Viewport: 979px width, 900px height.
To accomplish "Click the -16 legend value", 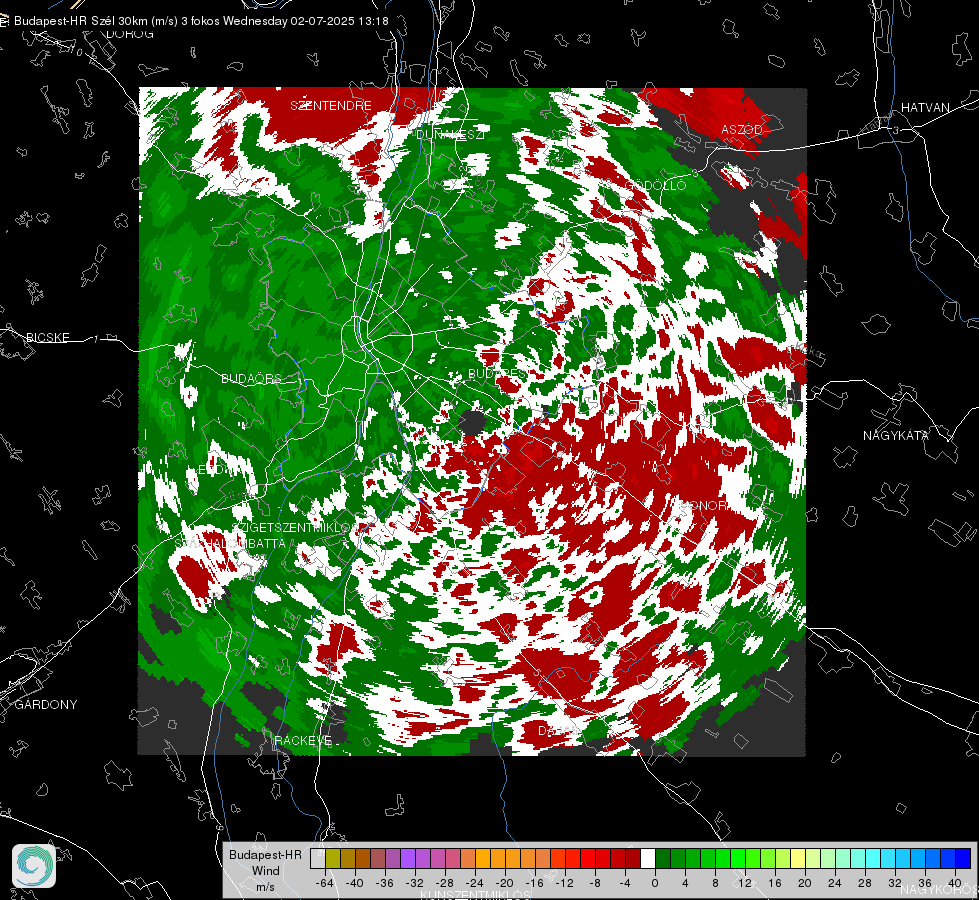I will point(534,883).
